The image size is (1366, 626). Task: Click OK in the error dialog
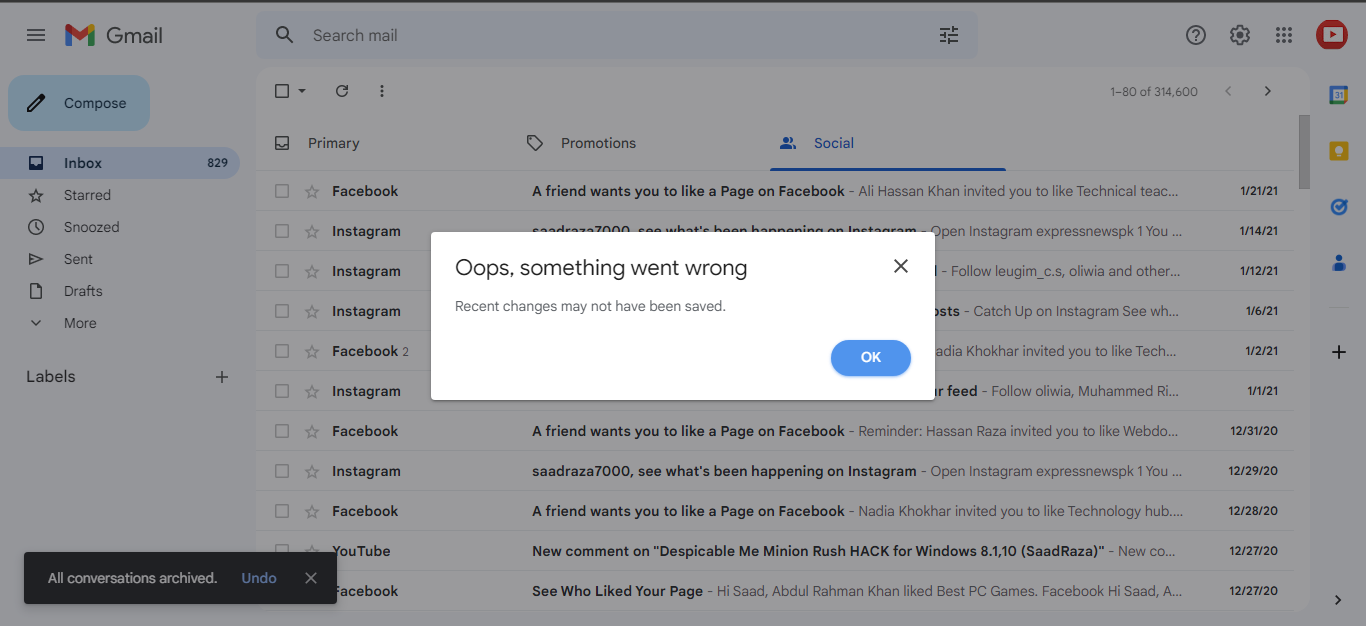pyautogui.click(x=871, y=358)
